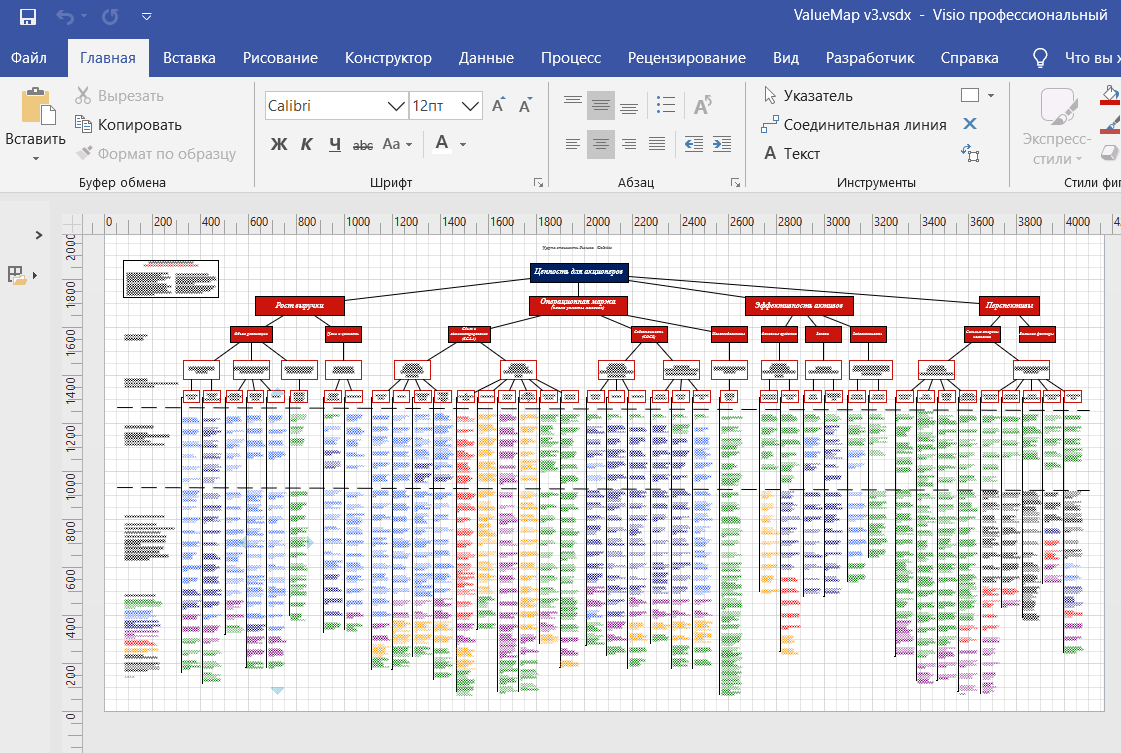Increase font size with the larger A icon
Screen dimensions: 1121x753
(499, 105)
